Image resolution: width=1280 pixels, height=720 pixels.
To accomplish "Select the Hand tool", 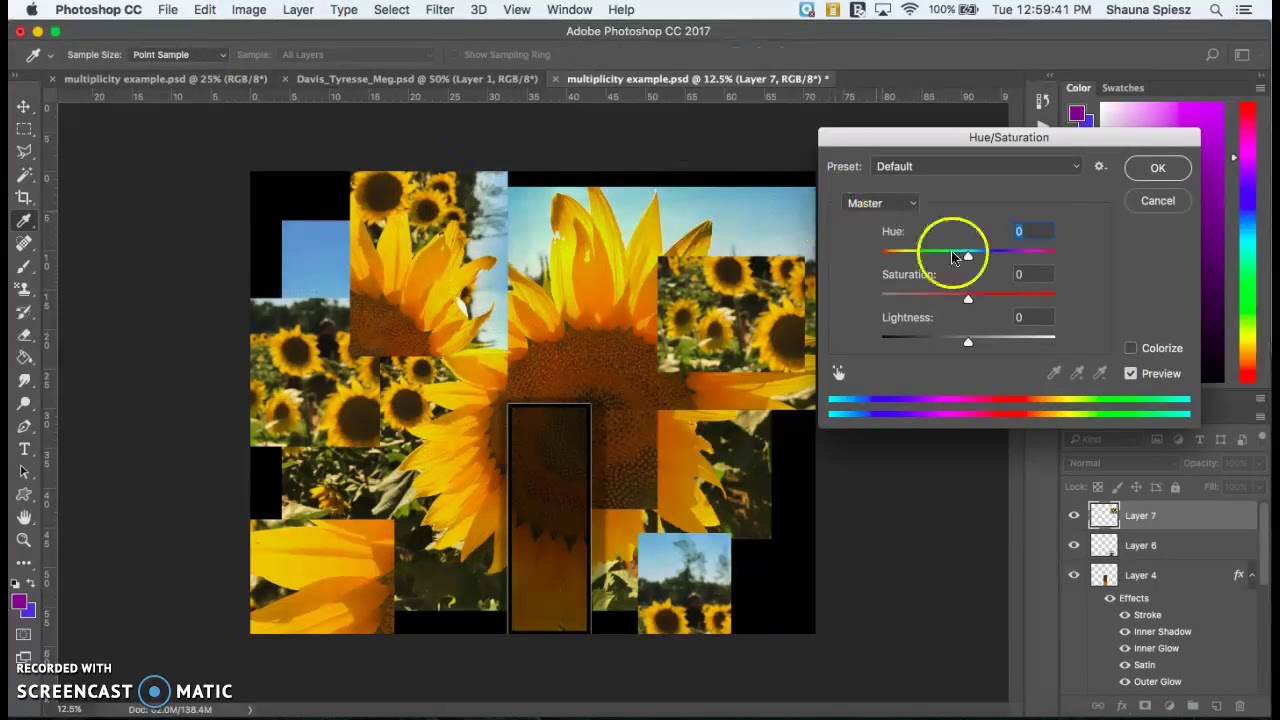I will (x=24, y=517).
